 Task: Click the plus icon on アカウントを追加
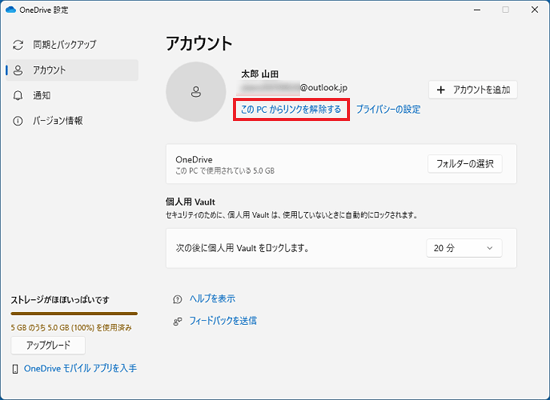pos(441,90)
